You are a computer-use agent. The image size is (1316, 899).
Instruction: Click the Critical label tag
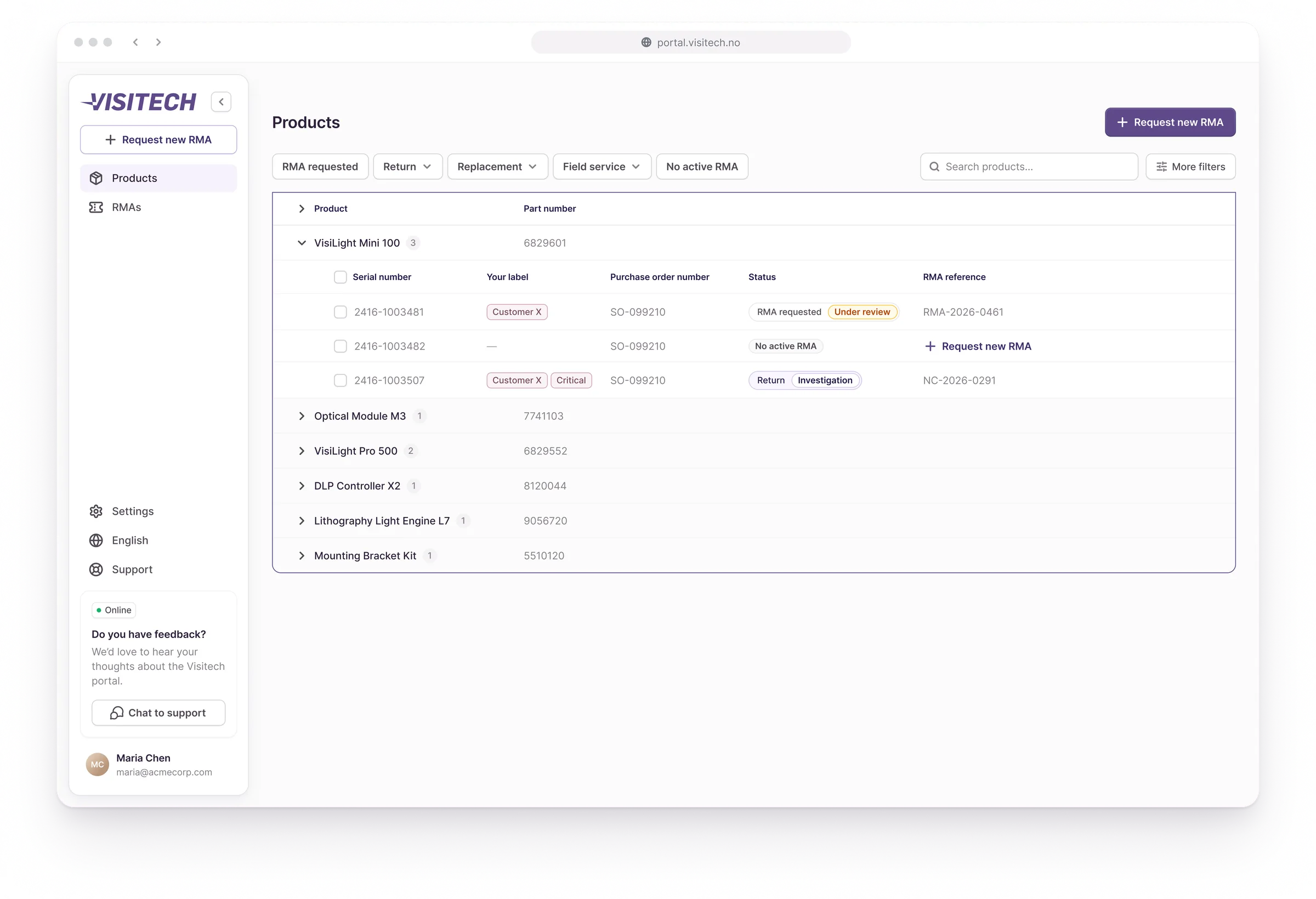(x=571, y=380)
